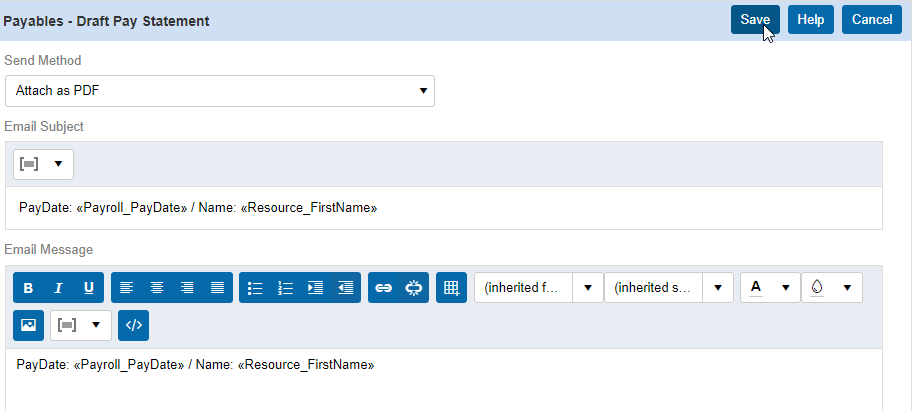Click the Save button
912x411 pixels.
click(x=755, y=20)
